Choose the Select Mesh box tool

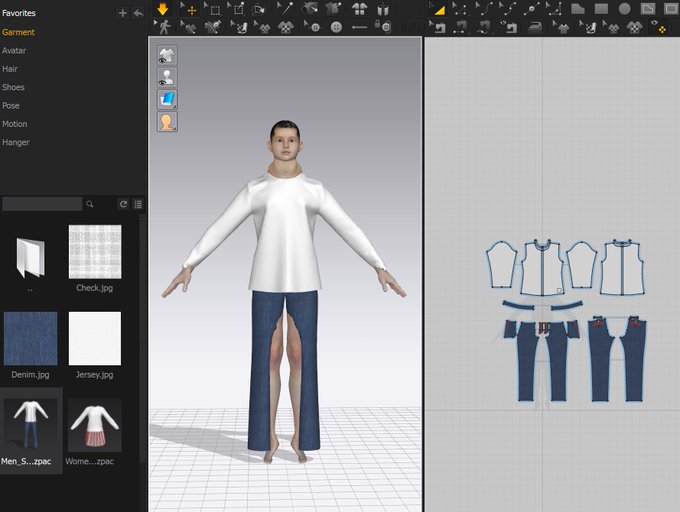click(x=212, y=9)
